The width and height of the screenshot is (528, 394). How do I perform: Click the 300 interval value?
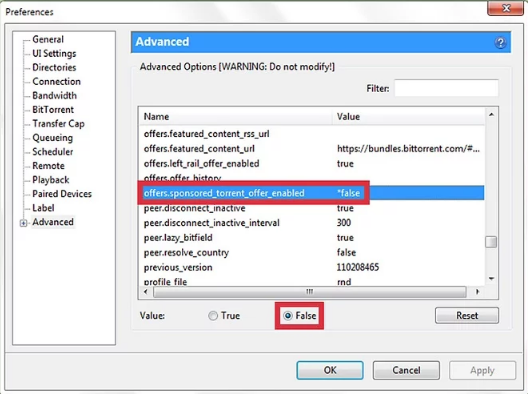[344, 223]
